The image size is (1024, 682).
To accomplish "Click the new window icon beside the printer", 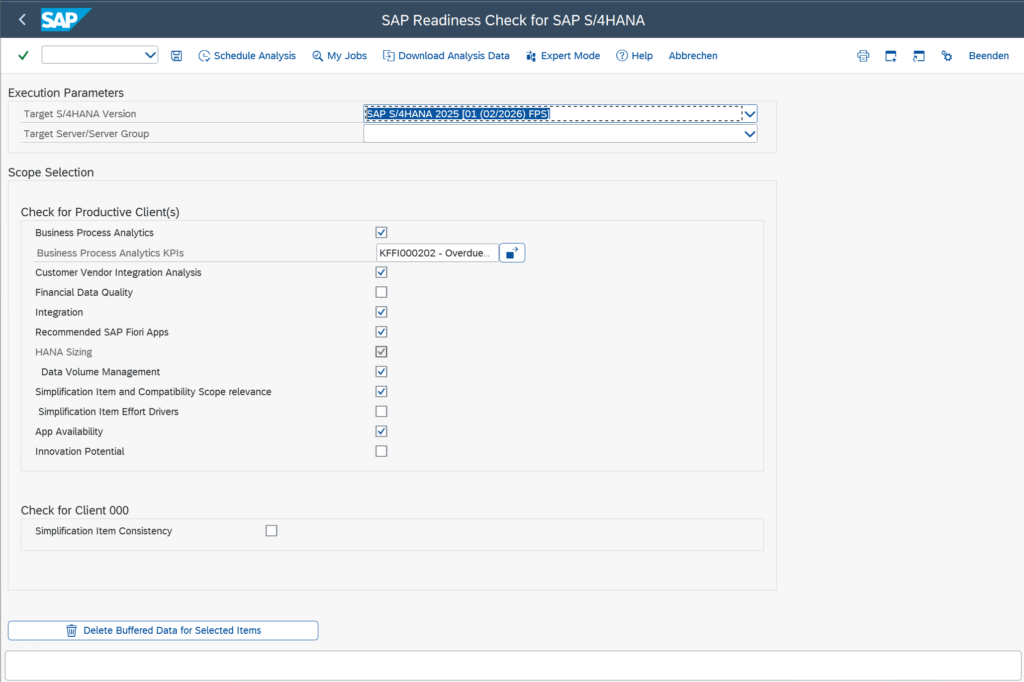I will (x=891, y=56).
